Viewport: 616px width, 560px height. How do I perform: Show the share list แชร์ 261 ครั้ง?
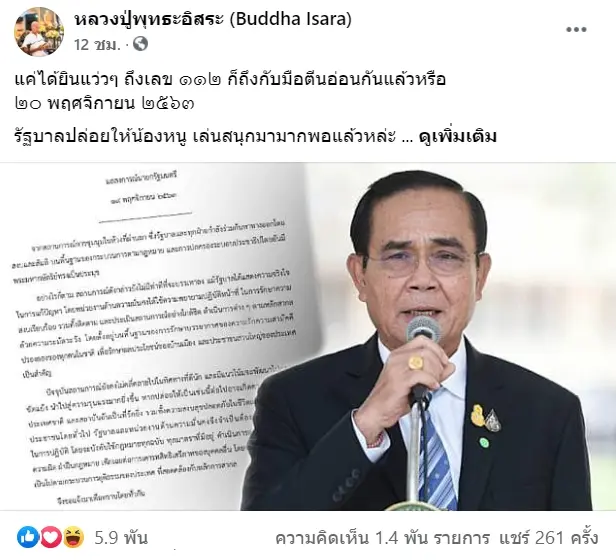click(x=549, y=538)
